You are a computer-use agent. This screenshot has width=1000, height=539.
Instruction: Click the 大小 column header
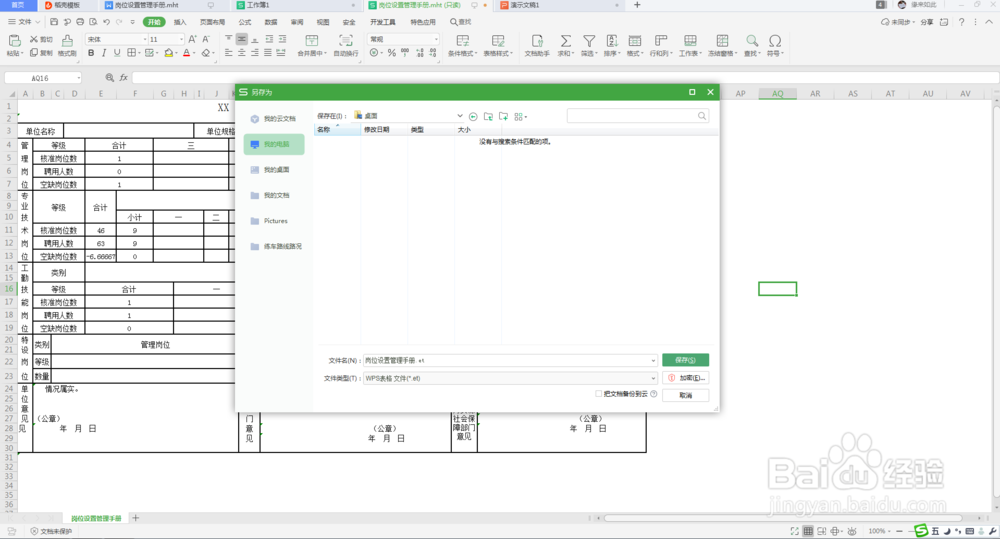478,129
